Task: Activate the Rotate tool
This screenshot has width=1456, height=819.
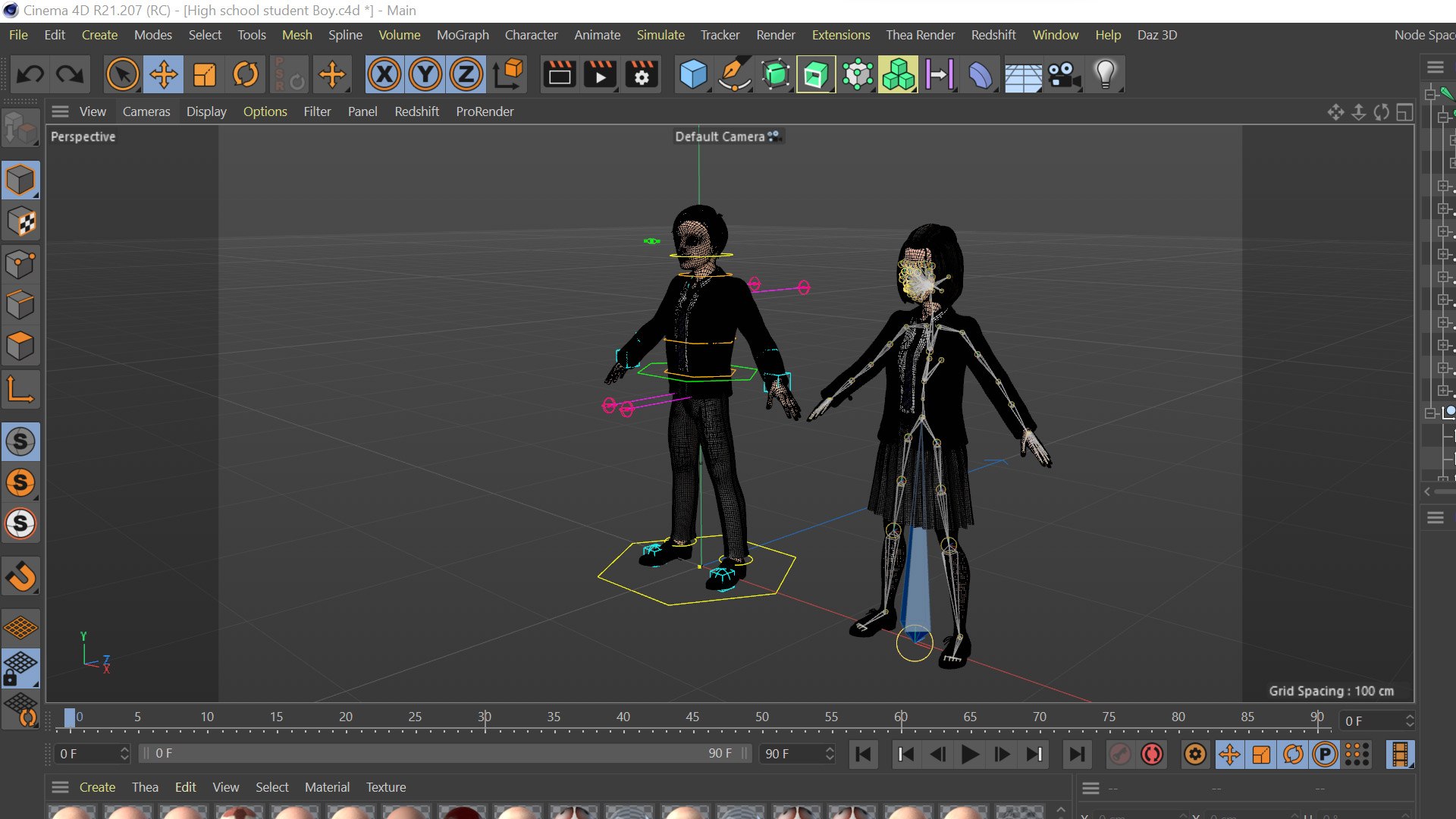Action: [x=246, y=74]
